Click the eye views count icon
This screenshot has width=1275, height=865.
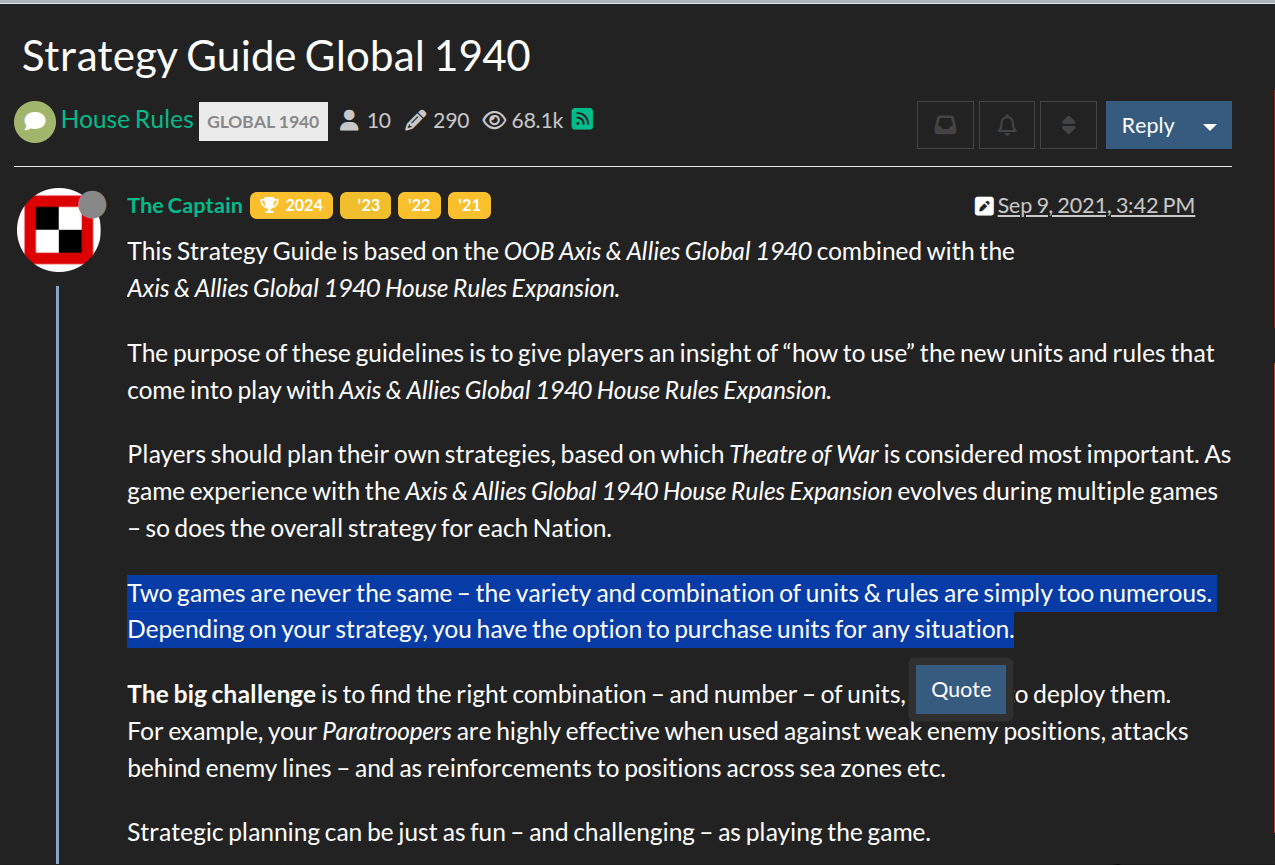(x=494, y=121)
